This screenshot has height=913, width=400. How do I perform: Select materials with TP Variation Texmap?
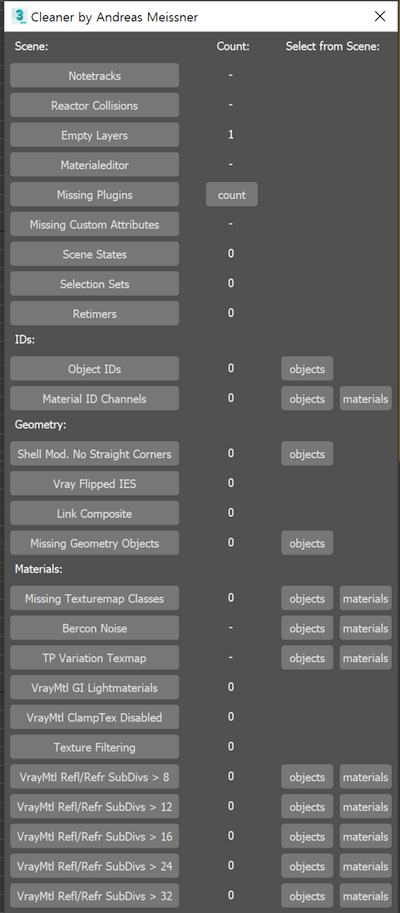[x=366, y=657]
